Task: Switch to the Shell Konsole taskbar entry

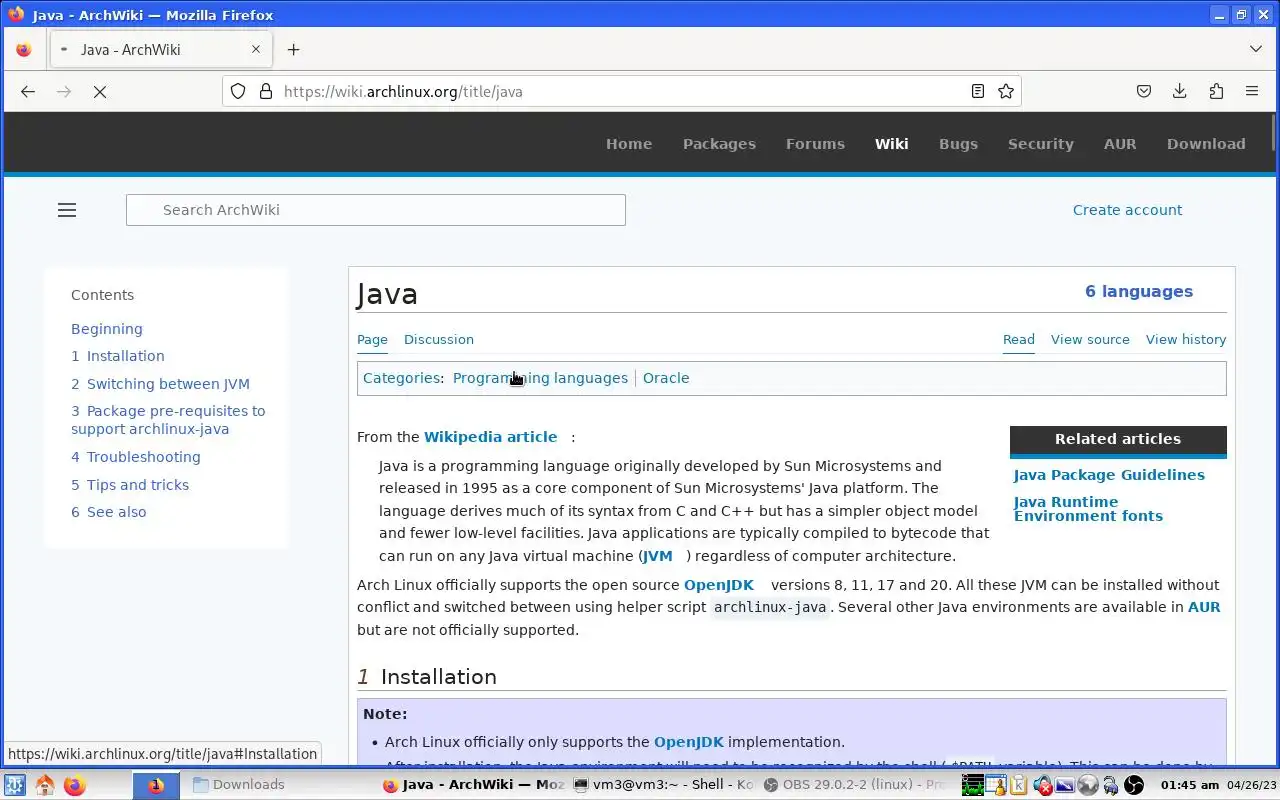Action: coord(664,785)
